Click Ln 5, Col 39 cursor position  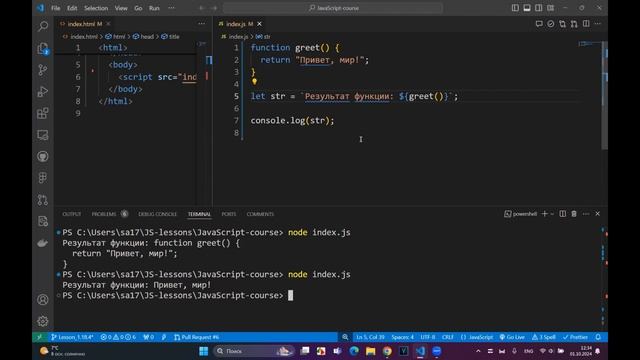[x=370, y=337]
